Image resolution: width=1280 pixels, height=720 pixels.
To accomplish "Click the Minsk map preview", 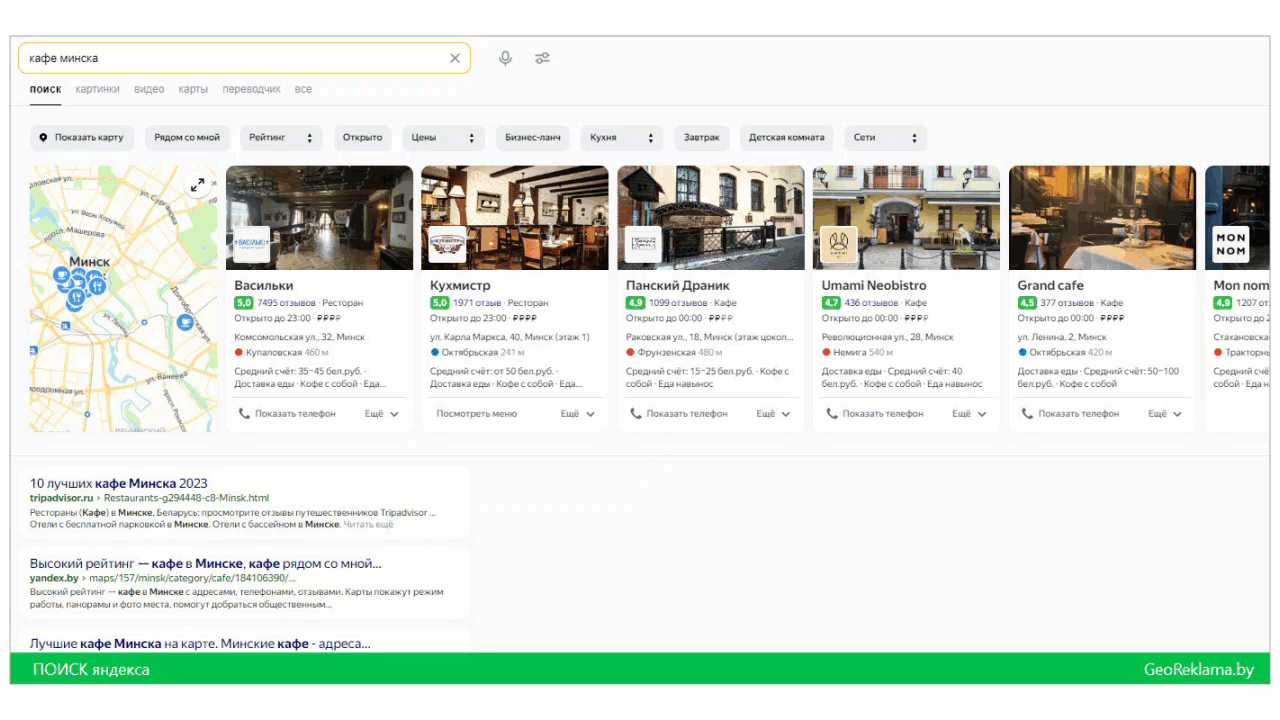I will click(123, 299).
